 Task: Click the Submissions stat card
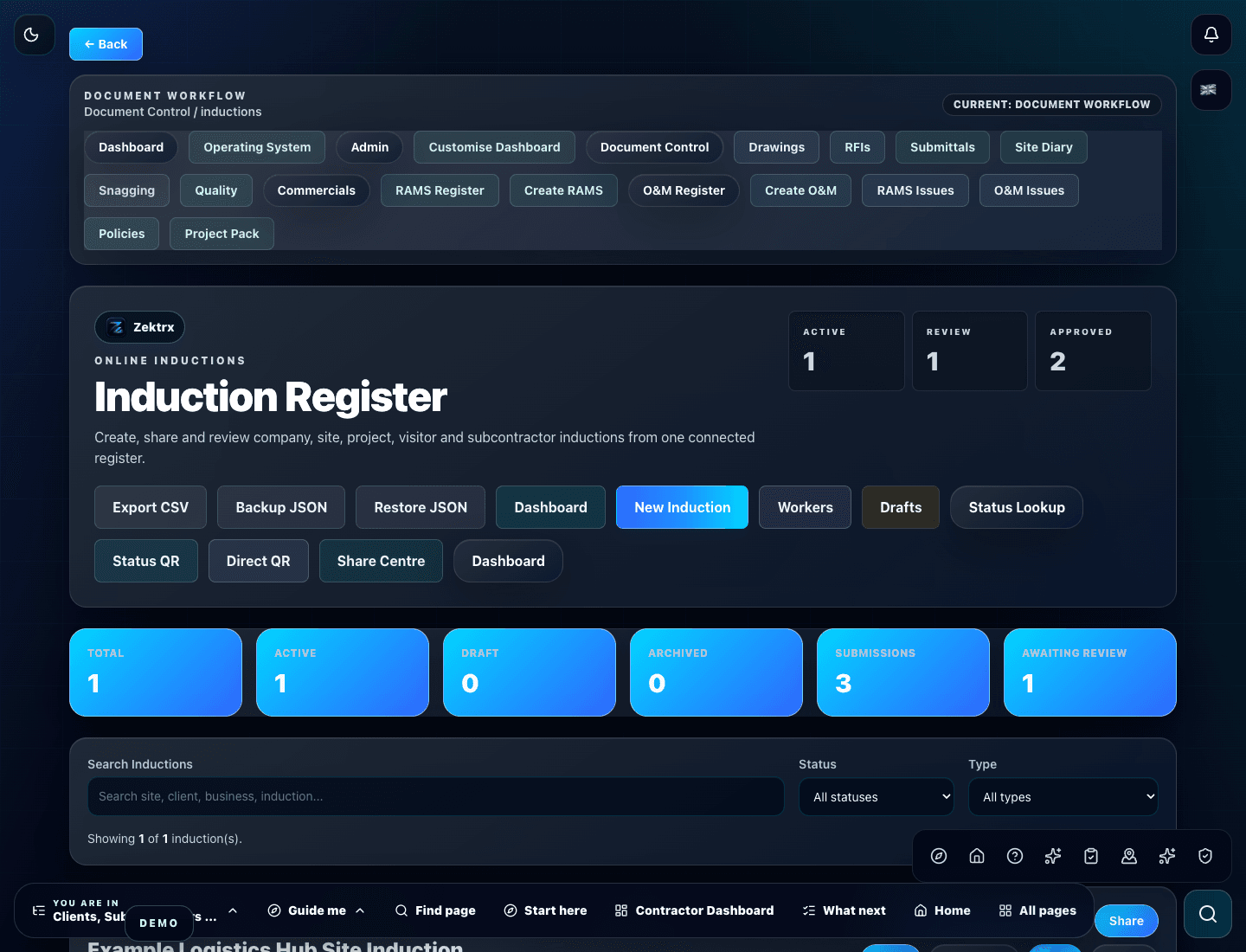coord(903,672)
